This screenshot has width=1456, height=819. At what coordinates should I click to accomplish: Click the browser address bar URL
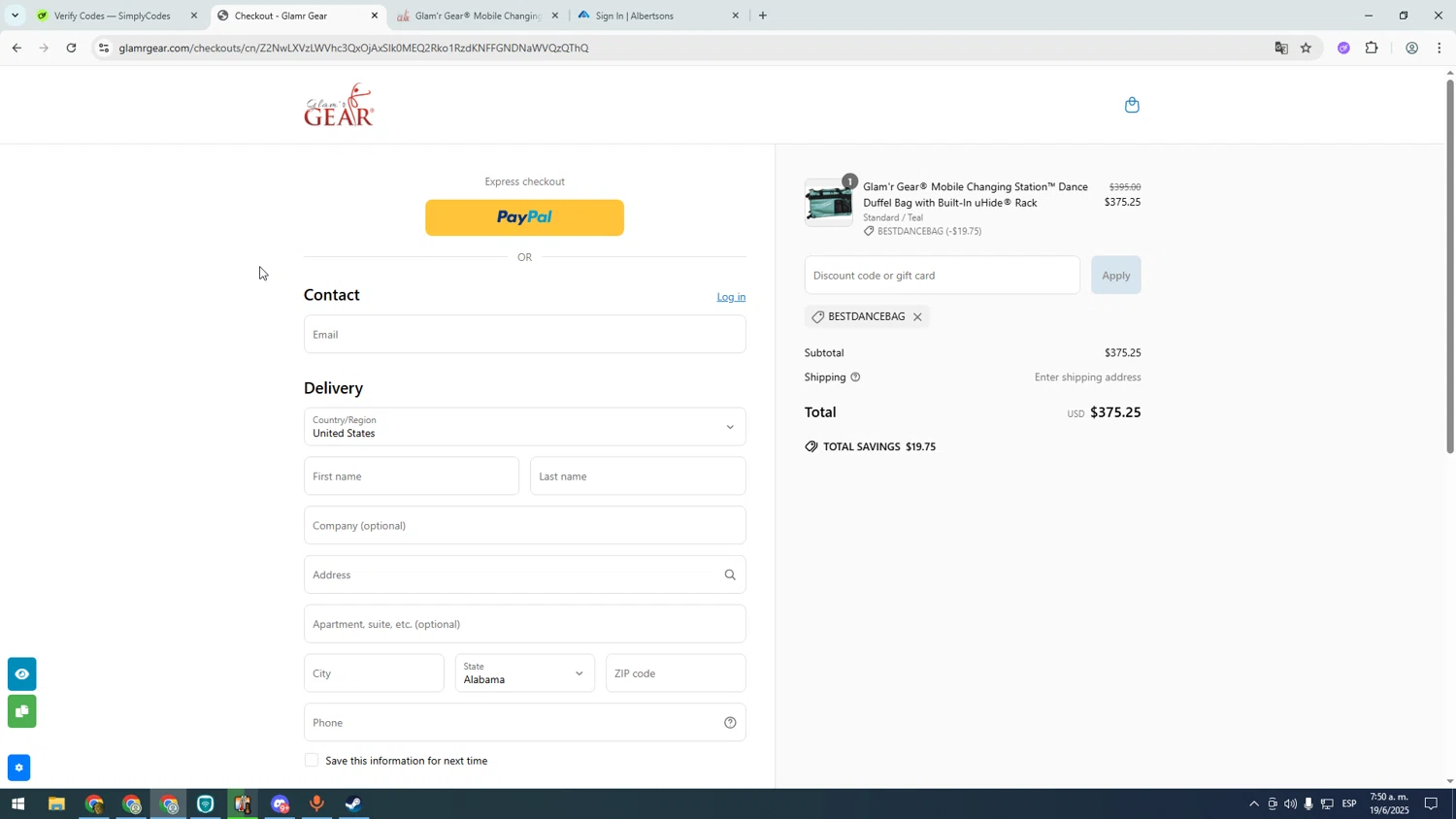coord(353,48)
